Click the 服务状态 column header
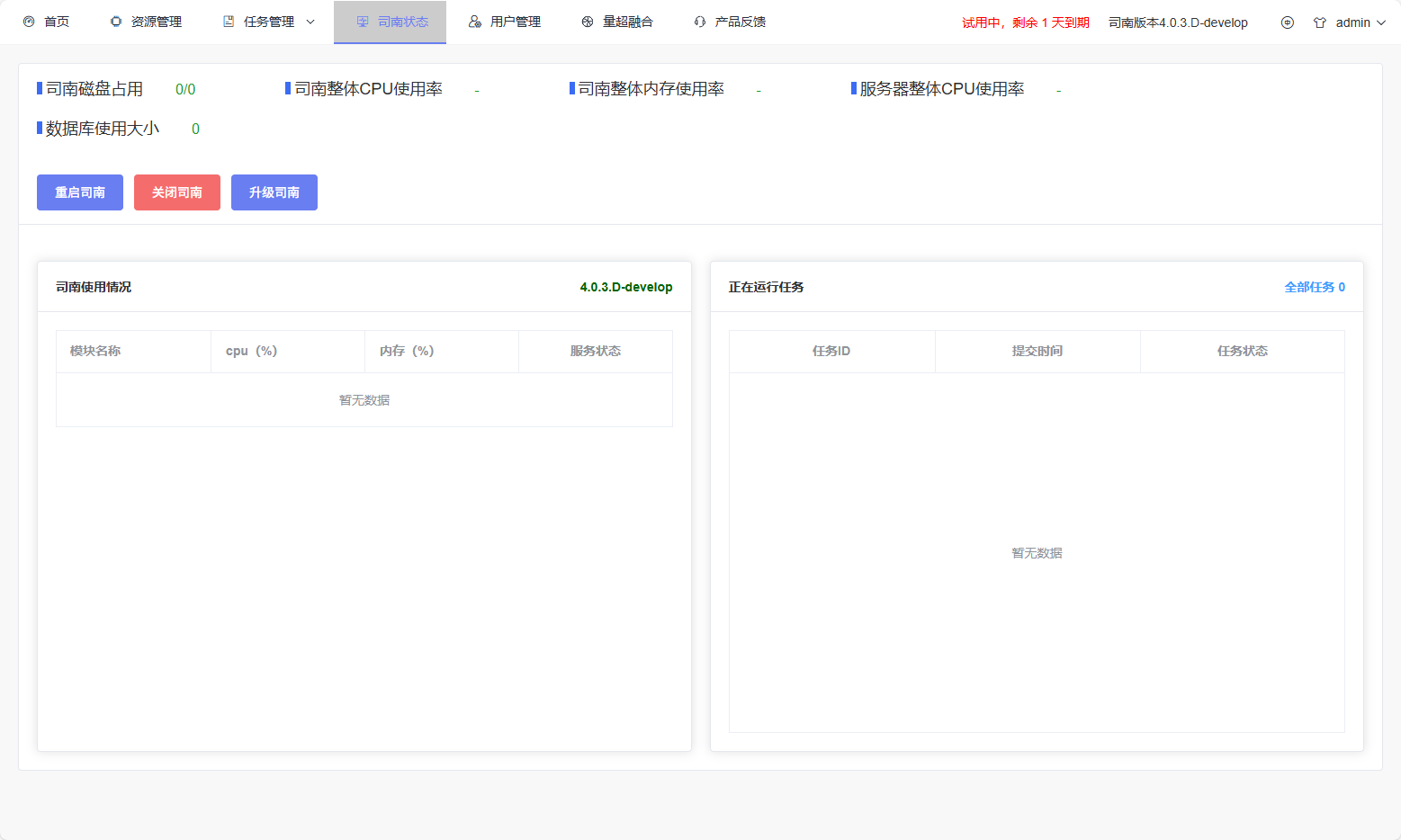The width and height of the screenshot is (1401, 840). (x=595, y=351)
